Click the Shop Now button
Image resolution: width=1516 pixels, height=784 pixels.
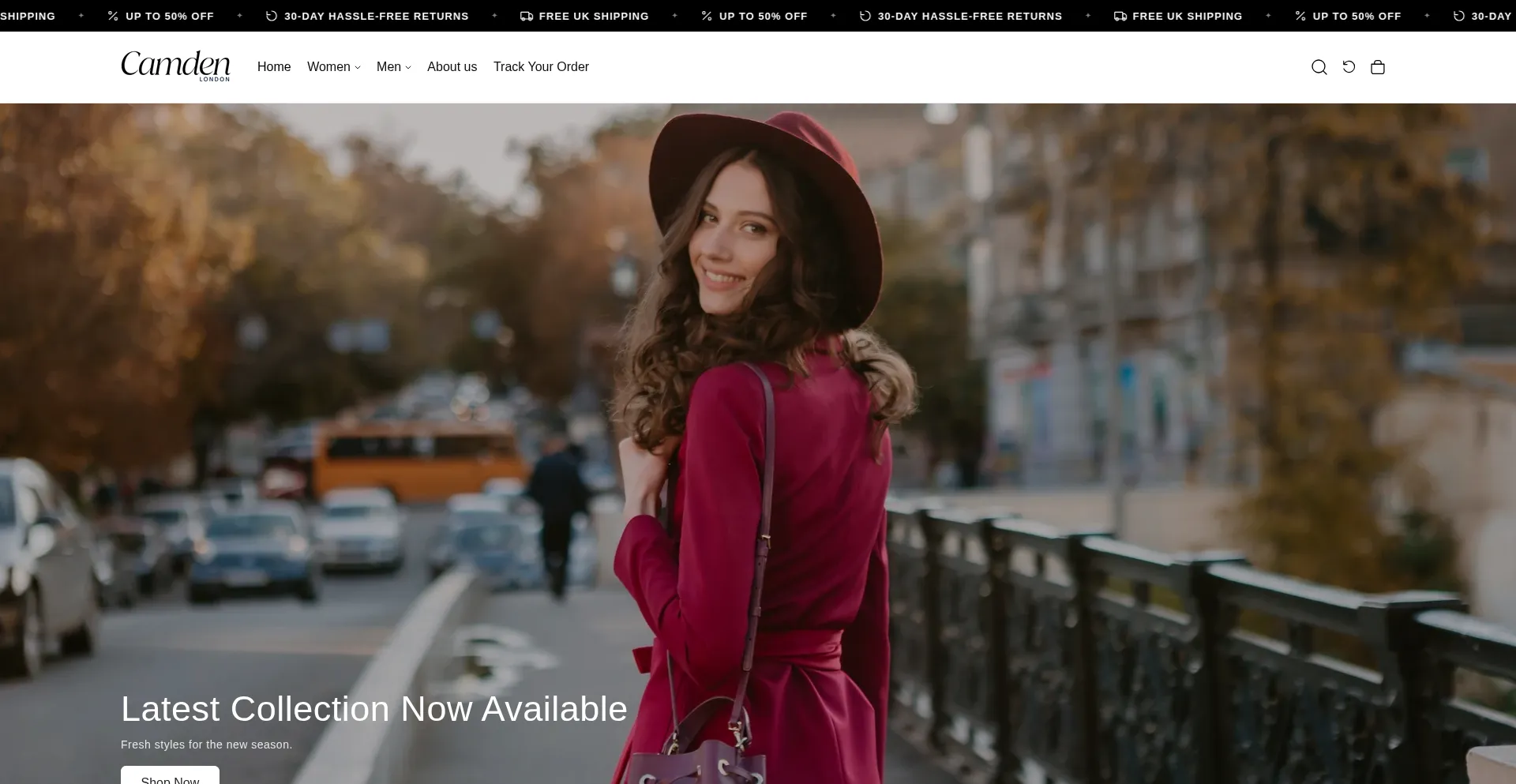(x=170, y=775)
